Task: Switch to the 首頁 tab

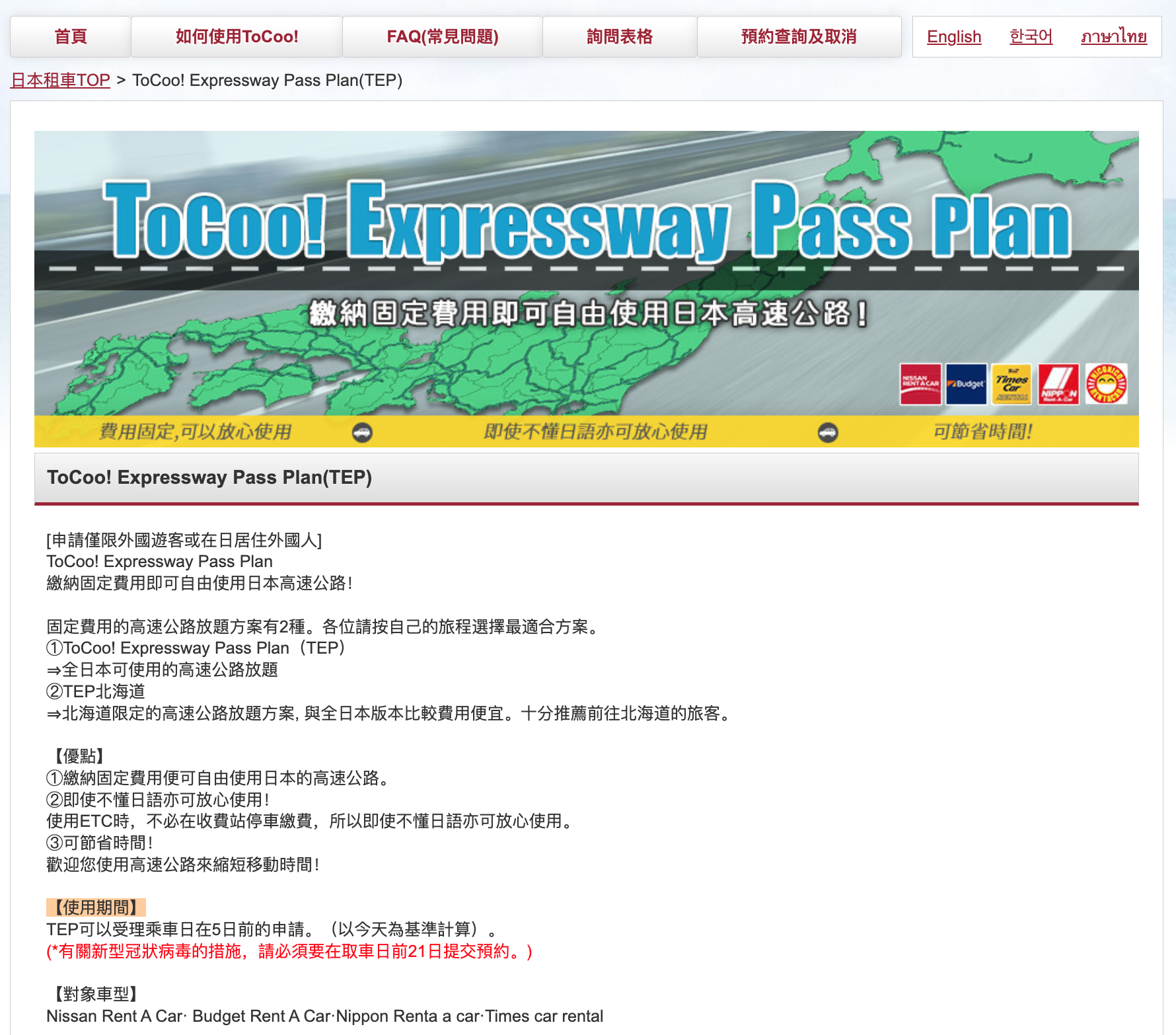Action: point(70,36)
